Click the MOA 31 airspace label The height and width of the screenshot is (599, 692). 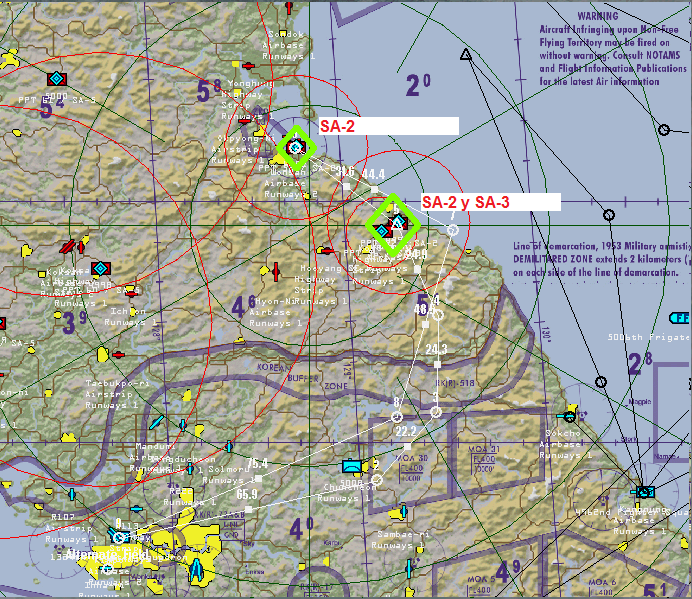[x=484, y=449]
